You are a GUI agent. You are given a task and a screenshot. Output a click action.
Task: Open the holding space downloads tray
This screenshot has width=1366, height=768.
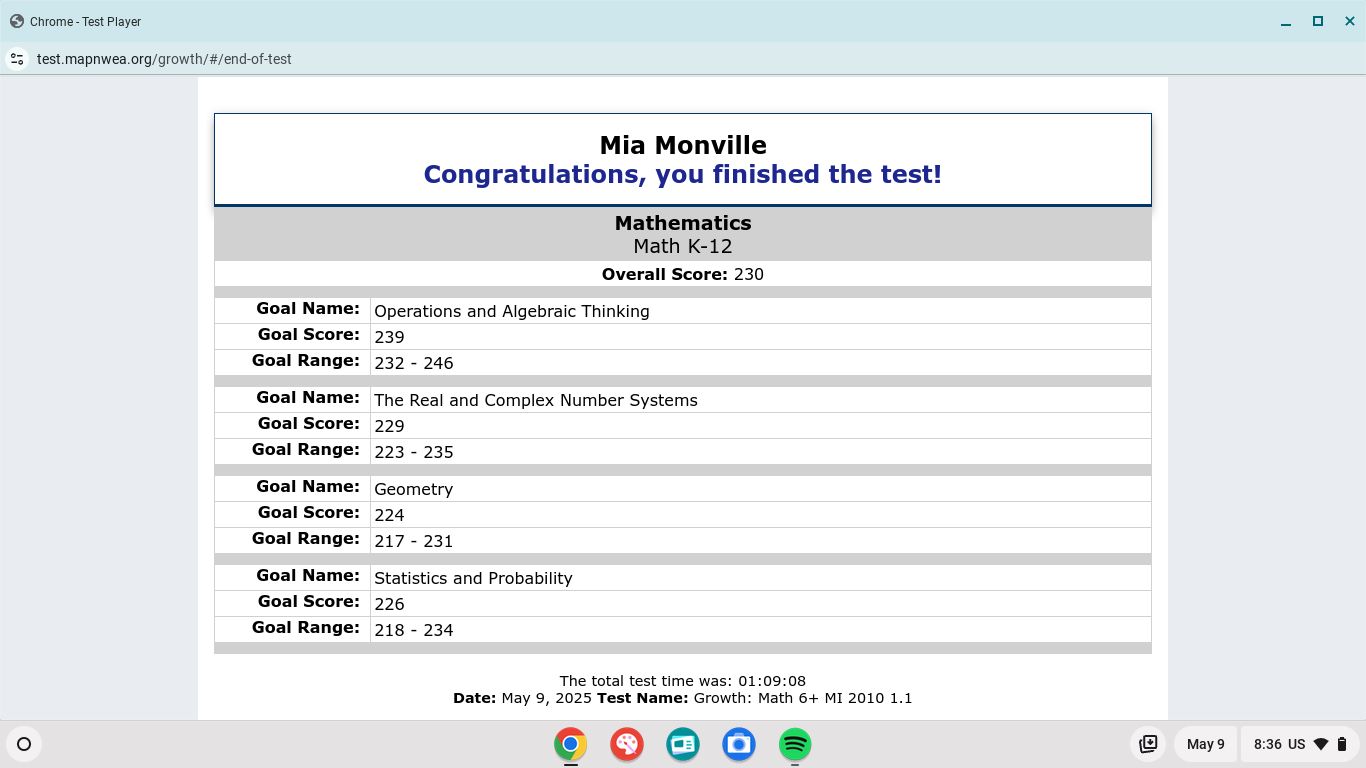tap(1149, 744)
